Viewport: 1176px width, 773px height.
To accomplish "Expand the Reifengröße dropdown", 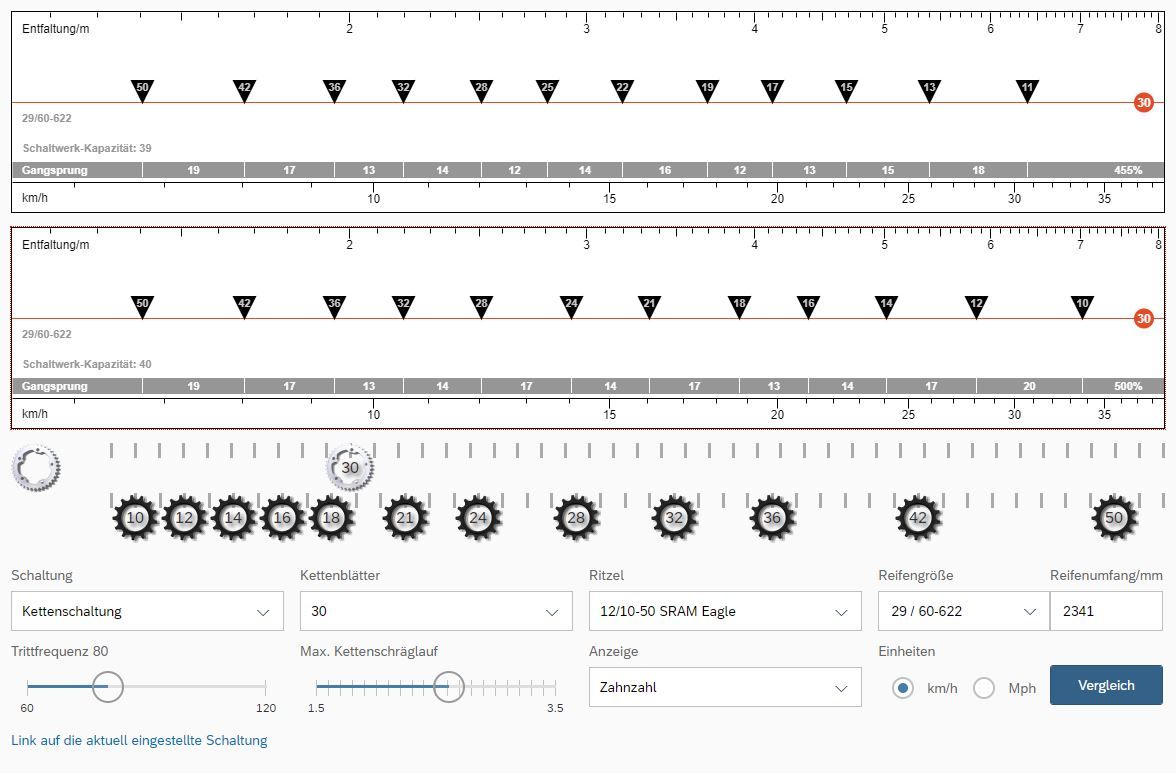I will pyautogui.click(x=962, y=611).
